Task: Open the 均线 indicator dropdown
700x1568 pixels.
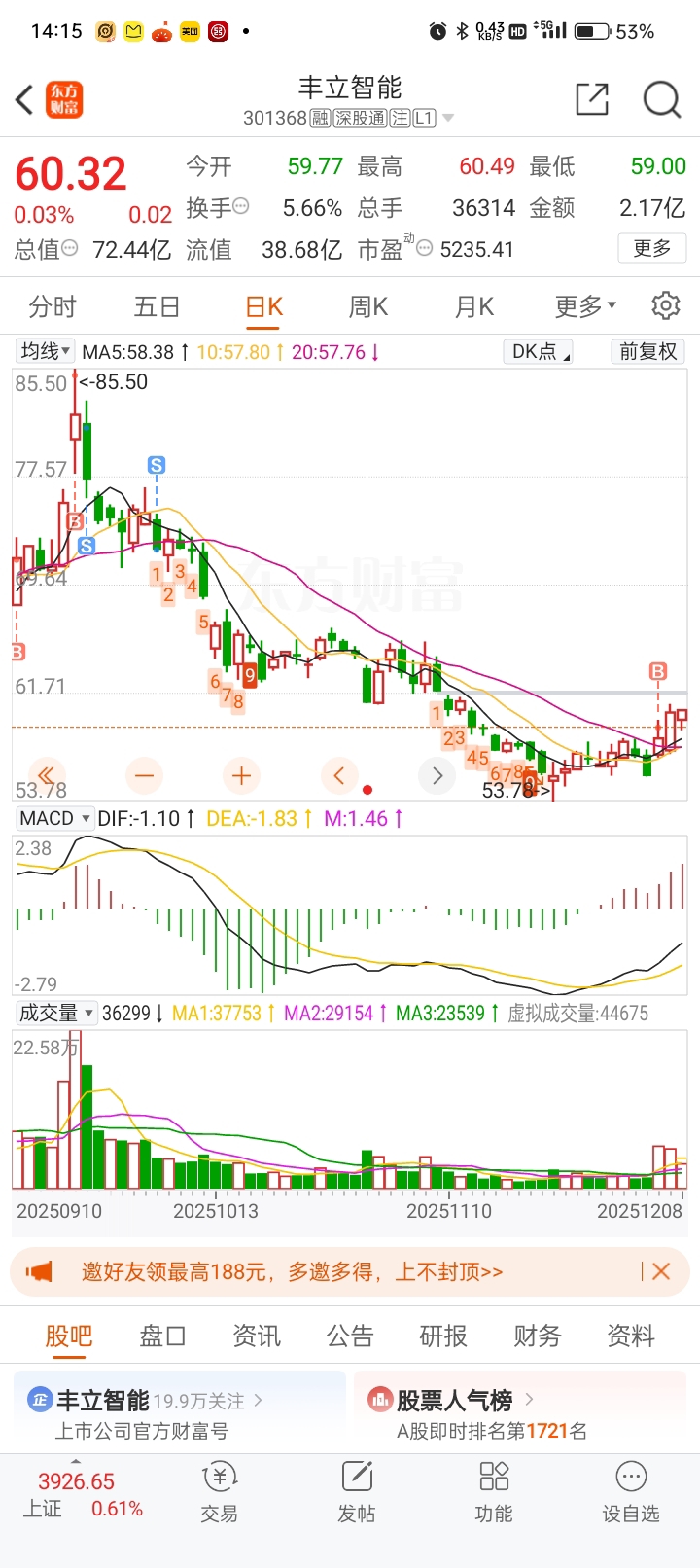Action: (46, 351)
